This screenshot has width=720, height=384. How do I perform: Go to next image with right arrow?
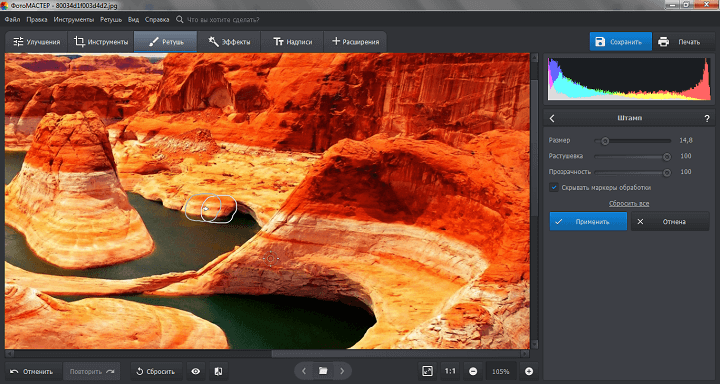pyautogui.click(x=342, y=371)
